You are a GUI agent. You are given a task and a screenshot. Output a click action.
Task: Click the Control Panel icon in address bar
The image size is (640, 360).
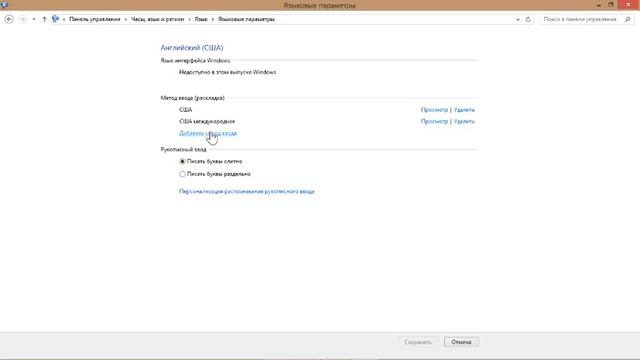[56, 19]
